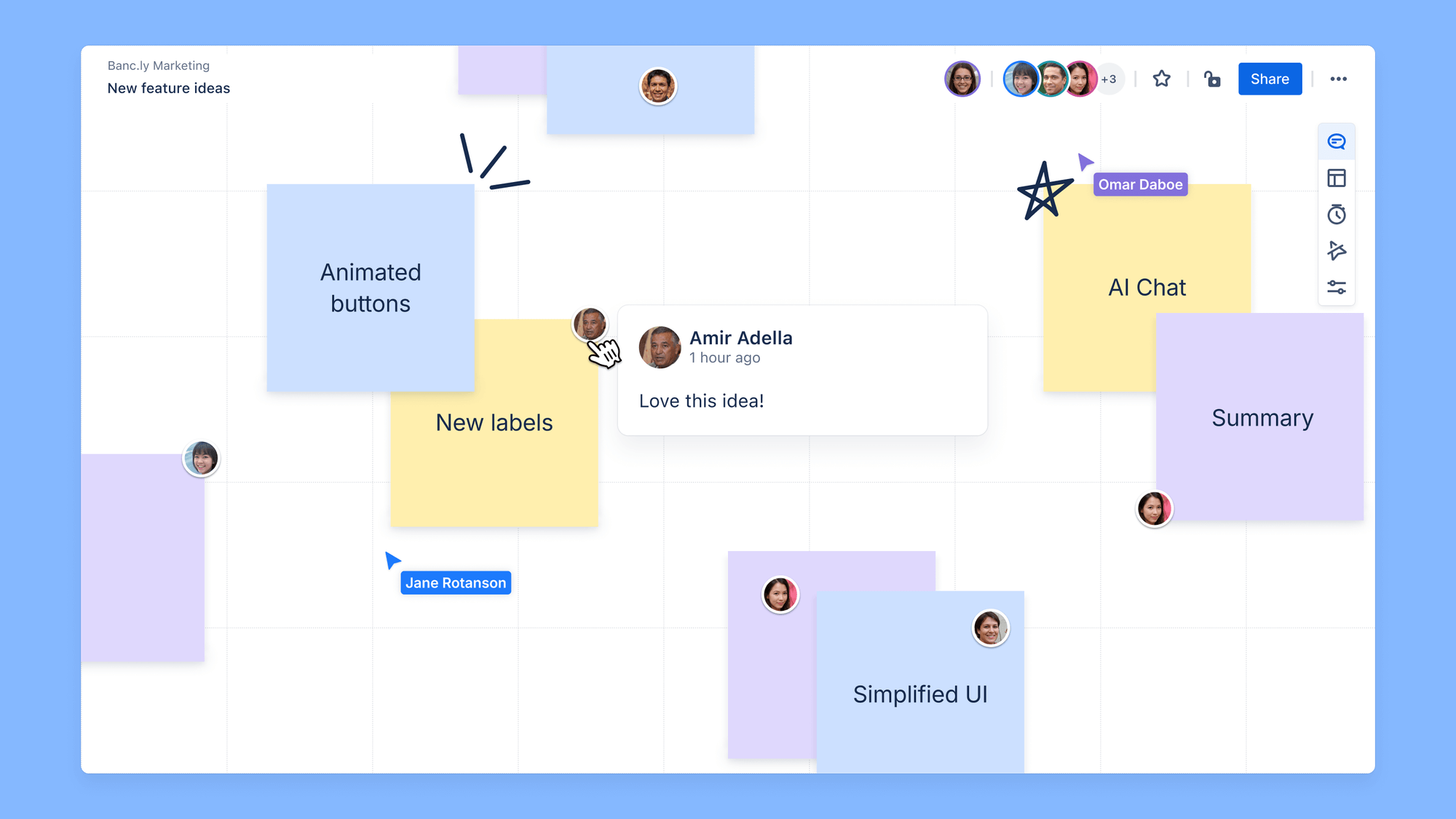The width and height of the screenshot is (1456, 819).
Task: Open the table or grid view icon
Action: click(1336, 177)
